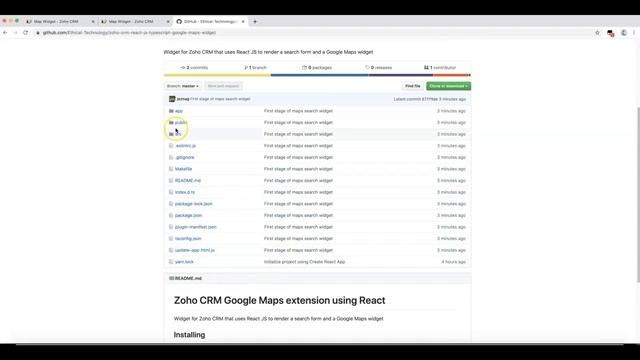The width and height of the screenshot is (640, 360).
Task: Click file icon beside Makefile
Action: click(171, 169)
